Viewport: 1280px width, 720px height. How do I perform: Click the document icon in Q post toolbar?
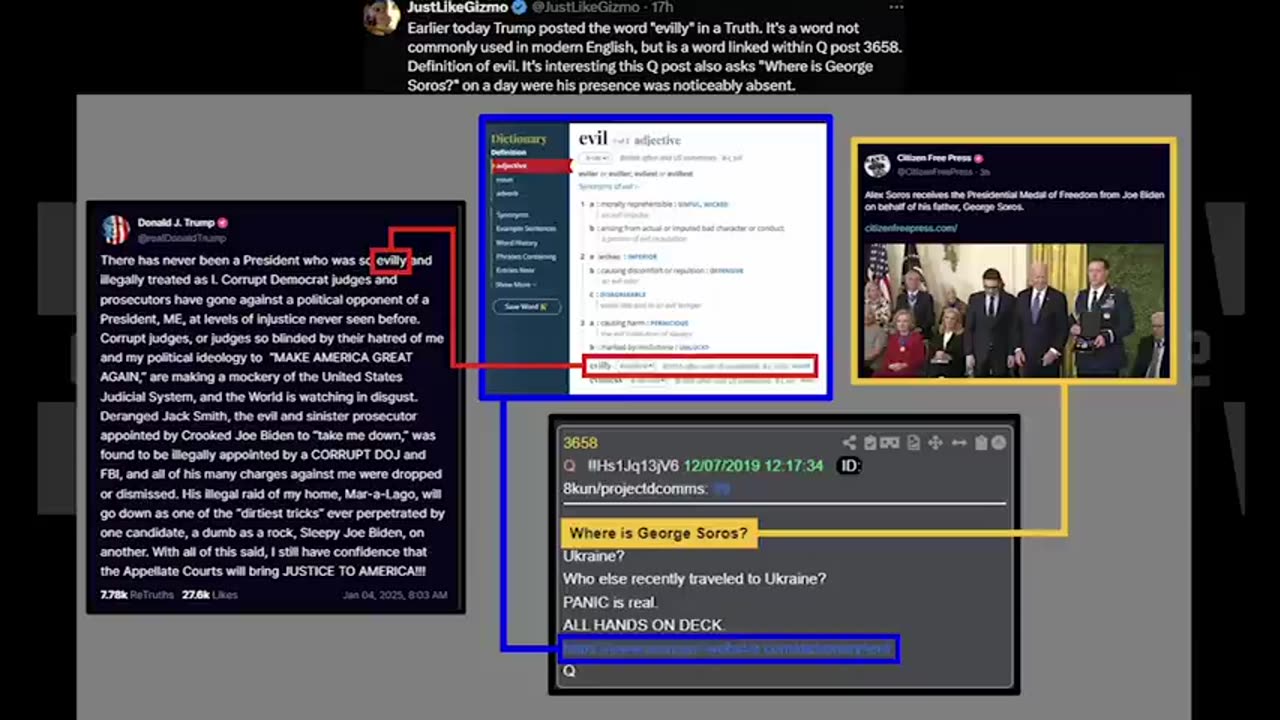[x=913, y=443]
